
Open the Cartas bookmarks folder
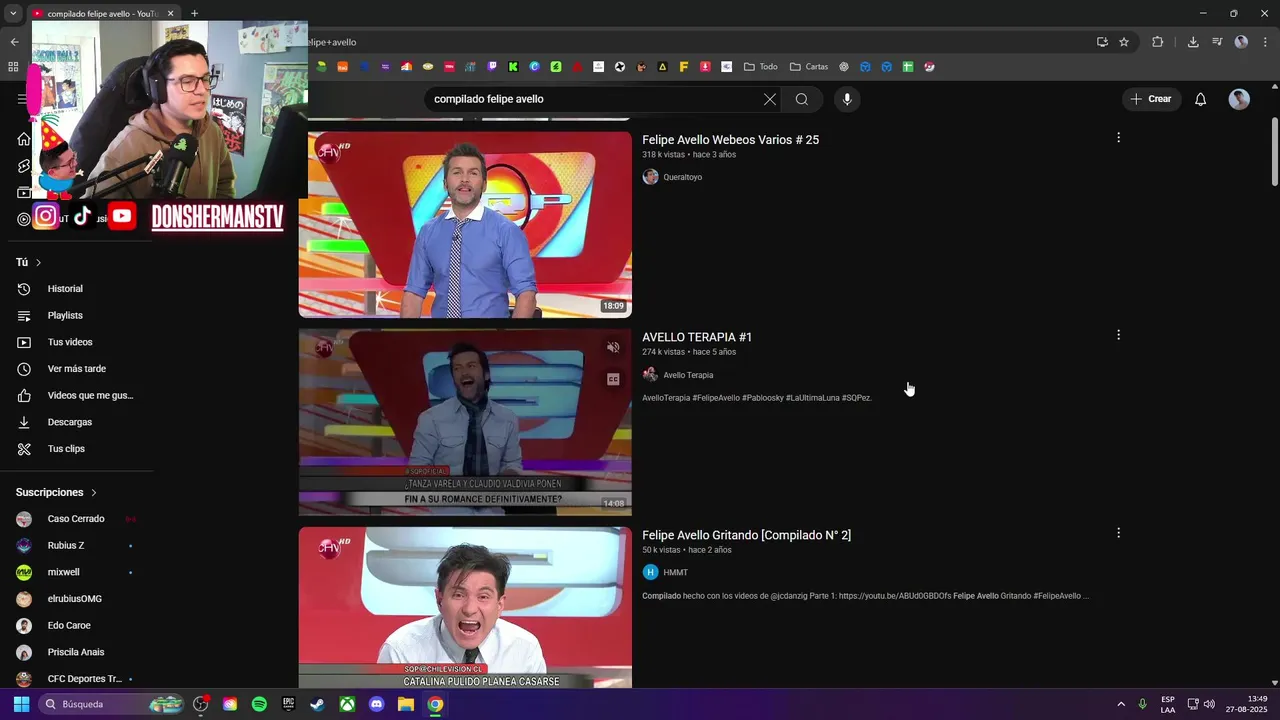[x=809, y=67]
